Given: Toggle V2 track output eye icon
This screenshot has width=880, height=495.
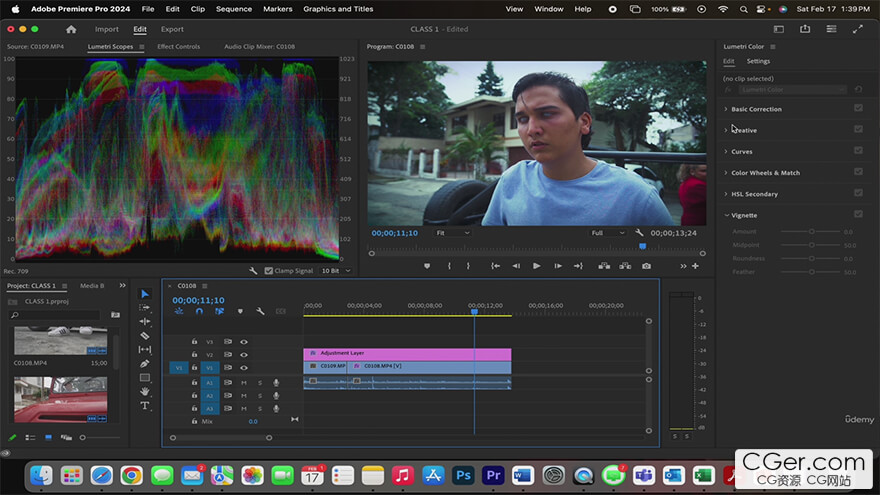Looking at the screenshot, I should pos(243,354).
